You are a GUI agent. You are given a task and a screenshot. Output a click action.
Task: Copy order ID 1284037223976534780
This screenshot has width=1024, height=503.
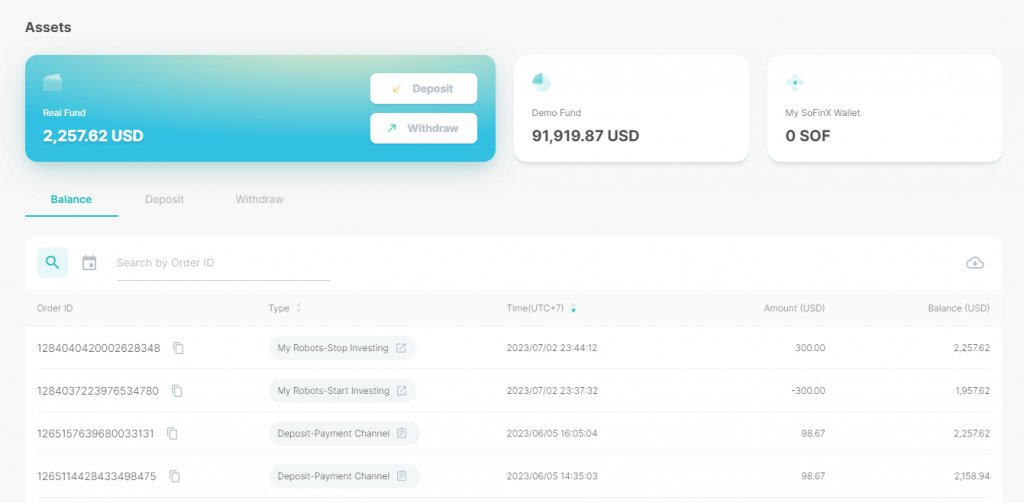177,391
